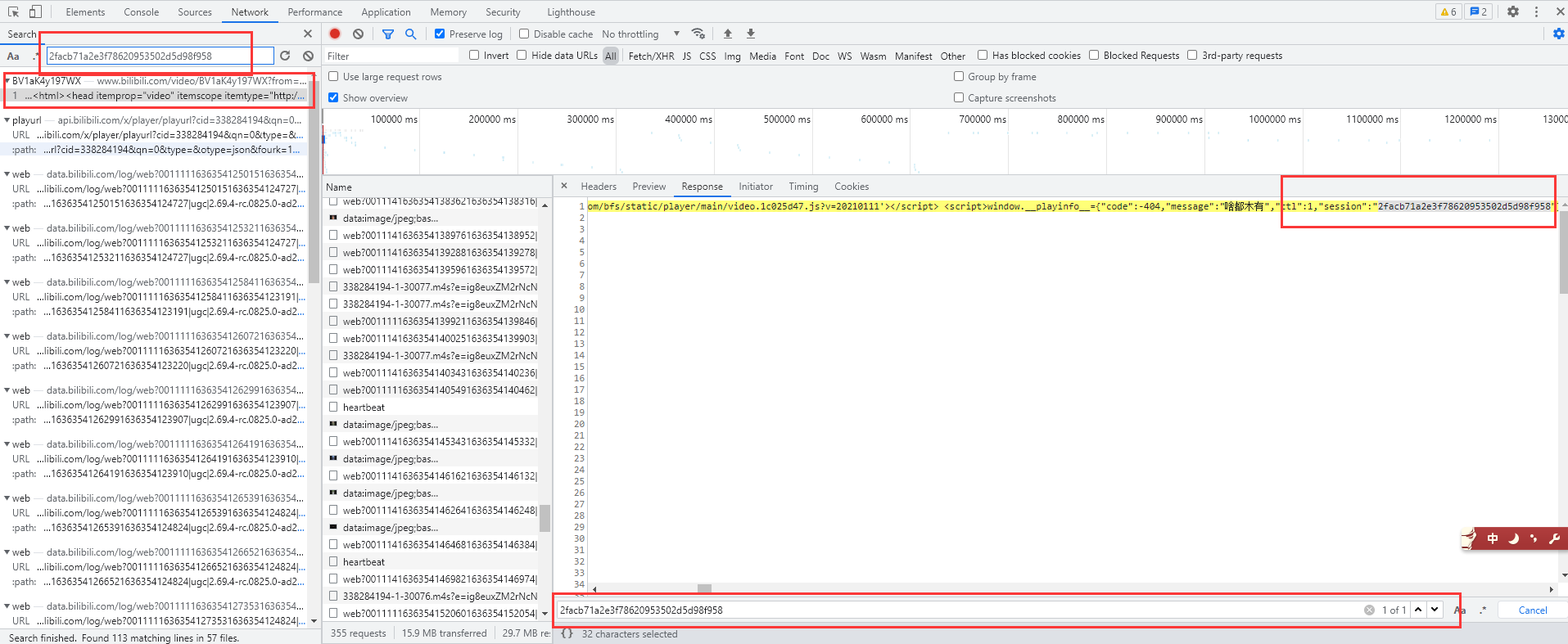Close the Search panel with its X
The height and width of the screenshot is (644, 1568).
[x=308, y=34]
